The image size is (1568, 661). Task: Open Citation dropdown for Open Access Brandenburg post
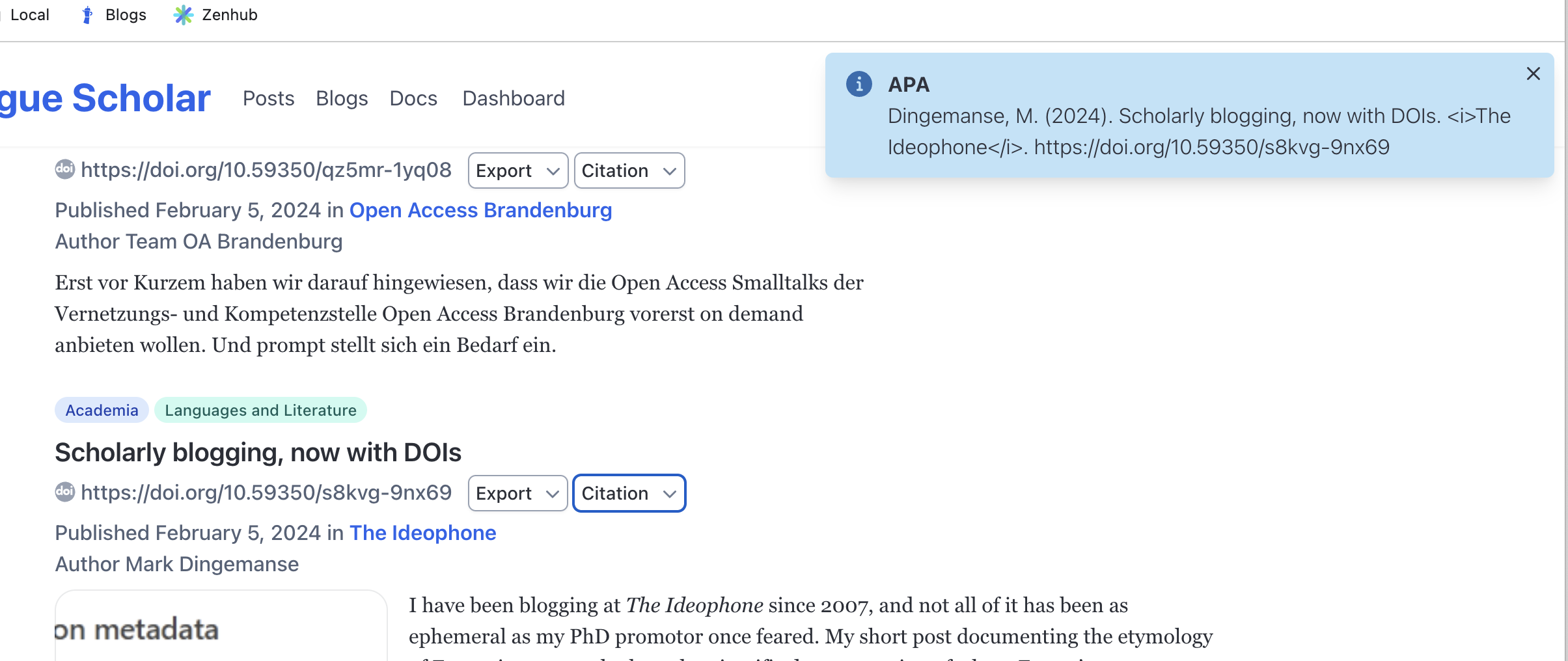[629, 170]
